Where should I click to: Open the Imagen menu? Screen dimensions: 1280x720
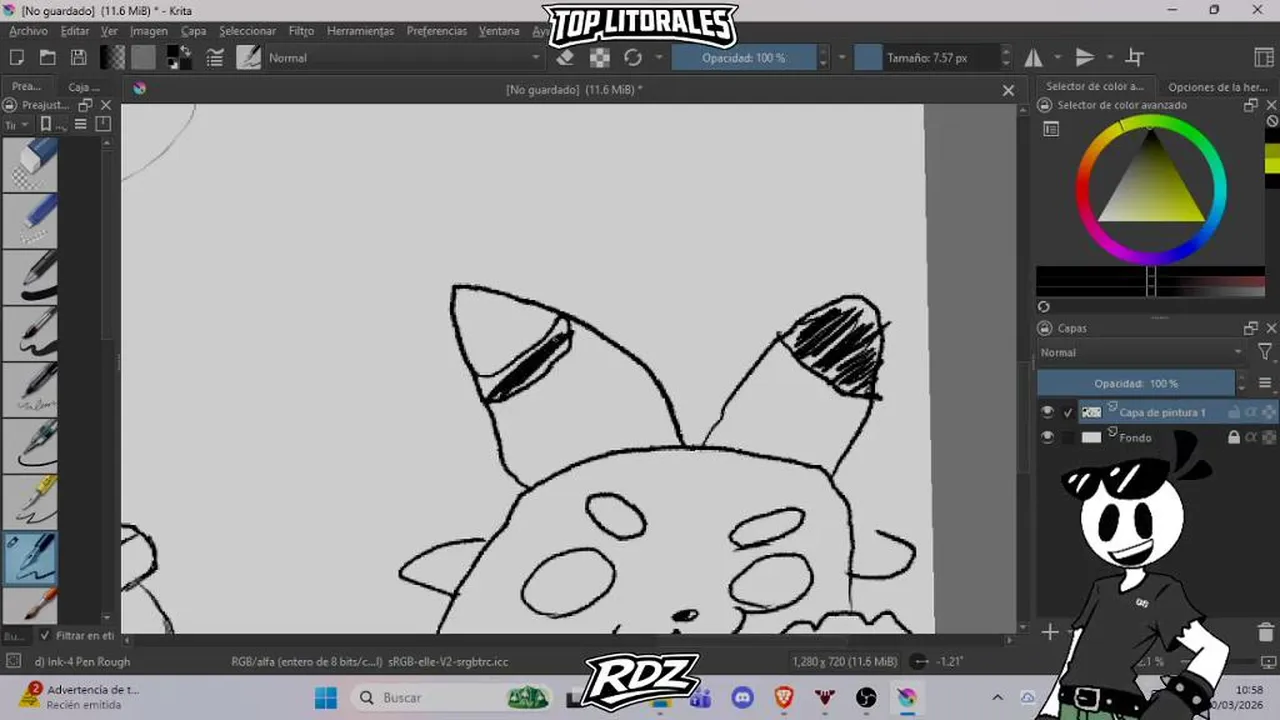tap(148, 31)
